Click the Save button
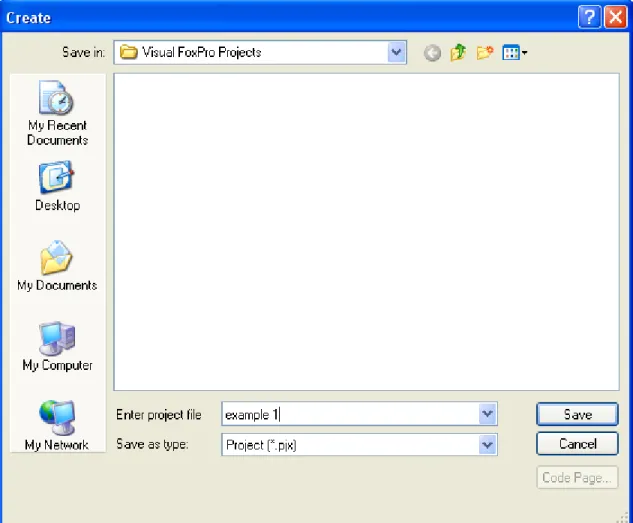Screen dimensions: 633x523 point(577,414)
